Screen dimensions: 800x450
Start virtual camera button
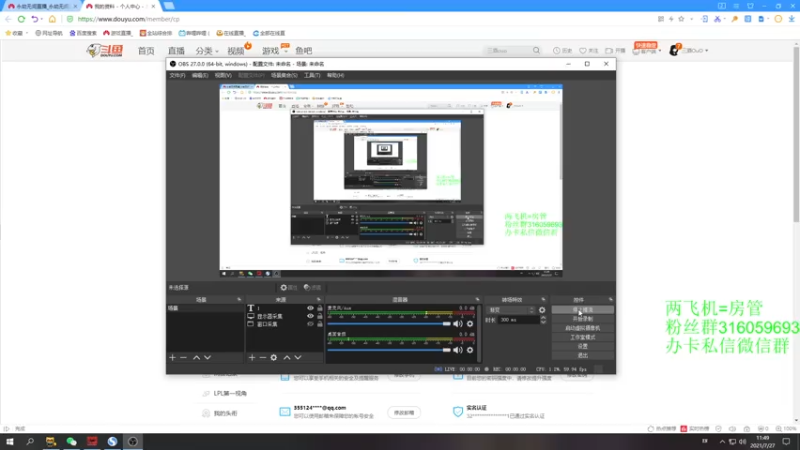pyautogui.click(x=583, y=328)
